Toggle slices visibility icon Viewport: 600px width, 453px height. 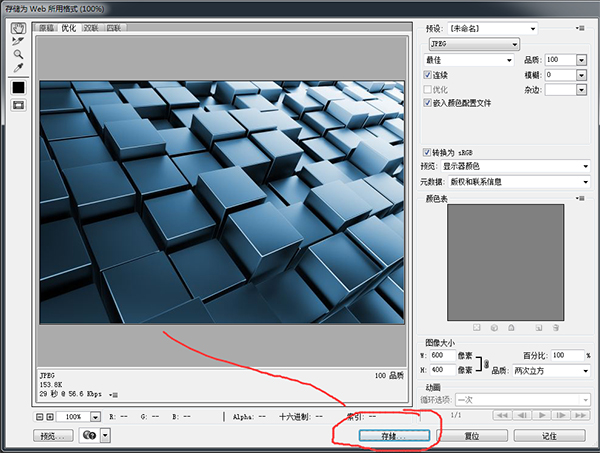tap(18, 104)
